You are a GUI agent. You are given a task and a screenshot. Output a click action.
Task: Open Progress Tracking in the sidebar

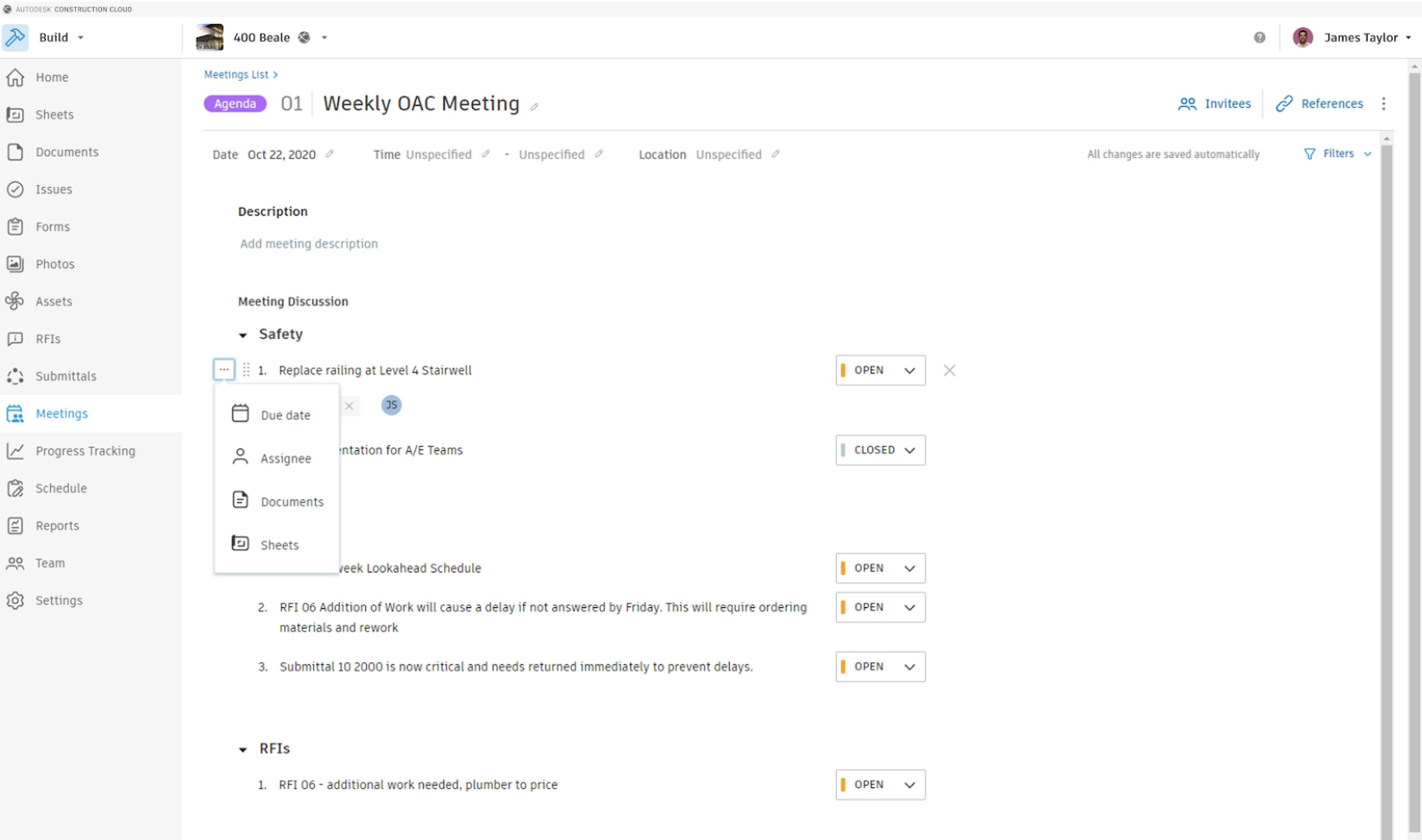coord(85,451)
